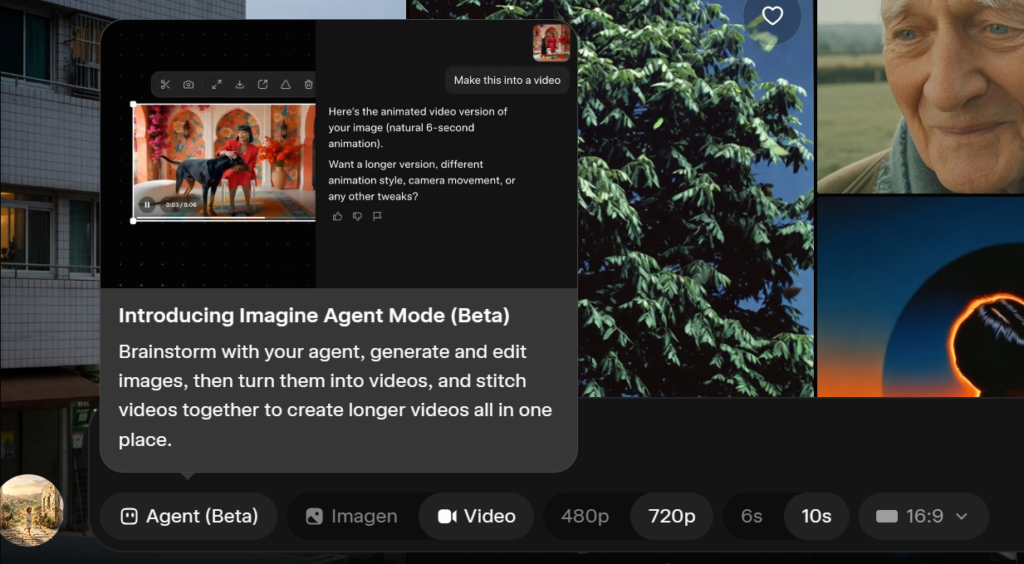Click the Video camera icon
Image resolution: width=1024 pixels, height=564 pixels.
[447, 516]
